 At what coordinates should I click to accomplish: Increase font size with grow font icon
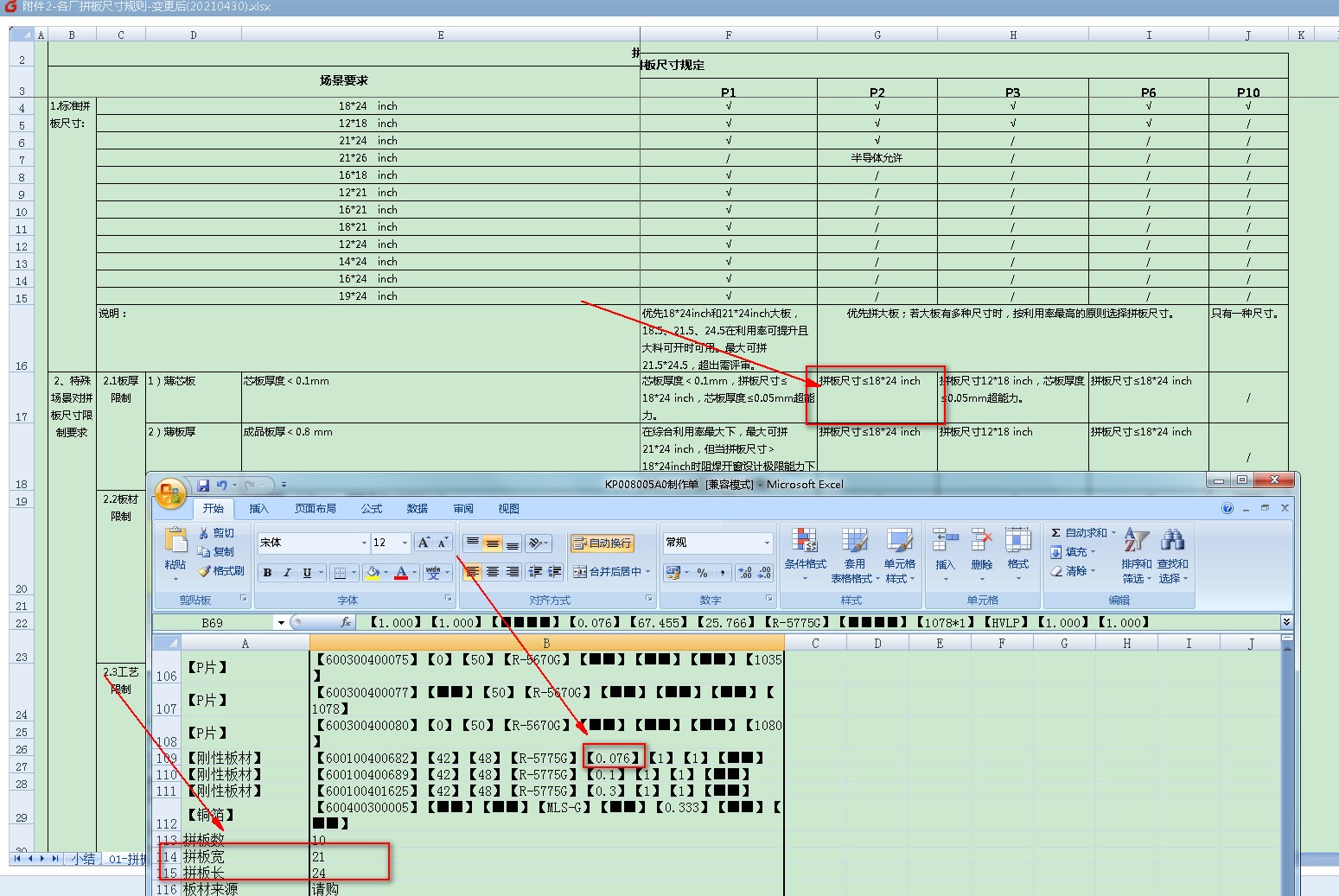click(x=424, y=543)
